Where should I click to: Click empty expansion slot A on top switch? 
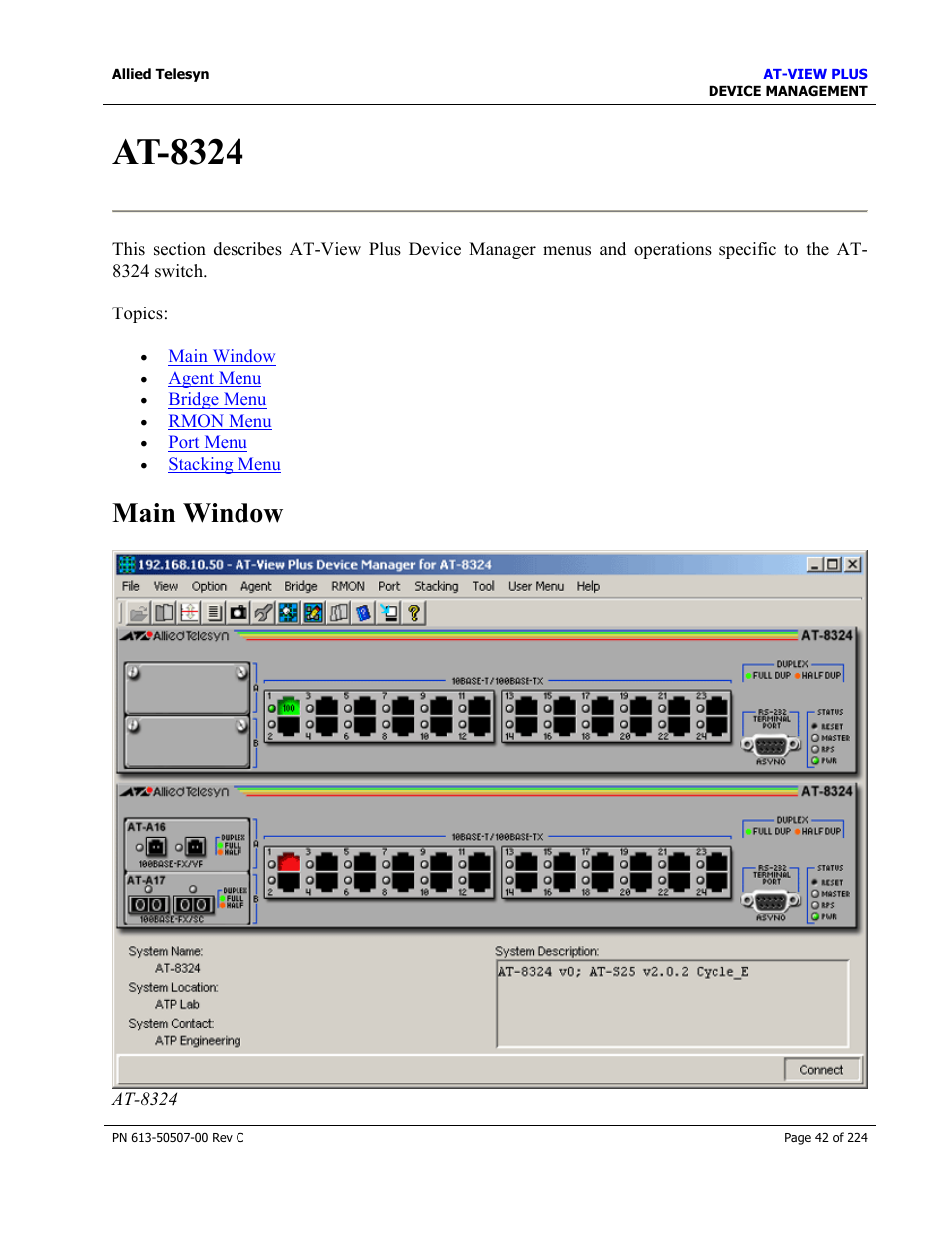point(187,688)
